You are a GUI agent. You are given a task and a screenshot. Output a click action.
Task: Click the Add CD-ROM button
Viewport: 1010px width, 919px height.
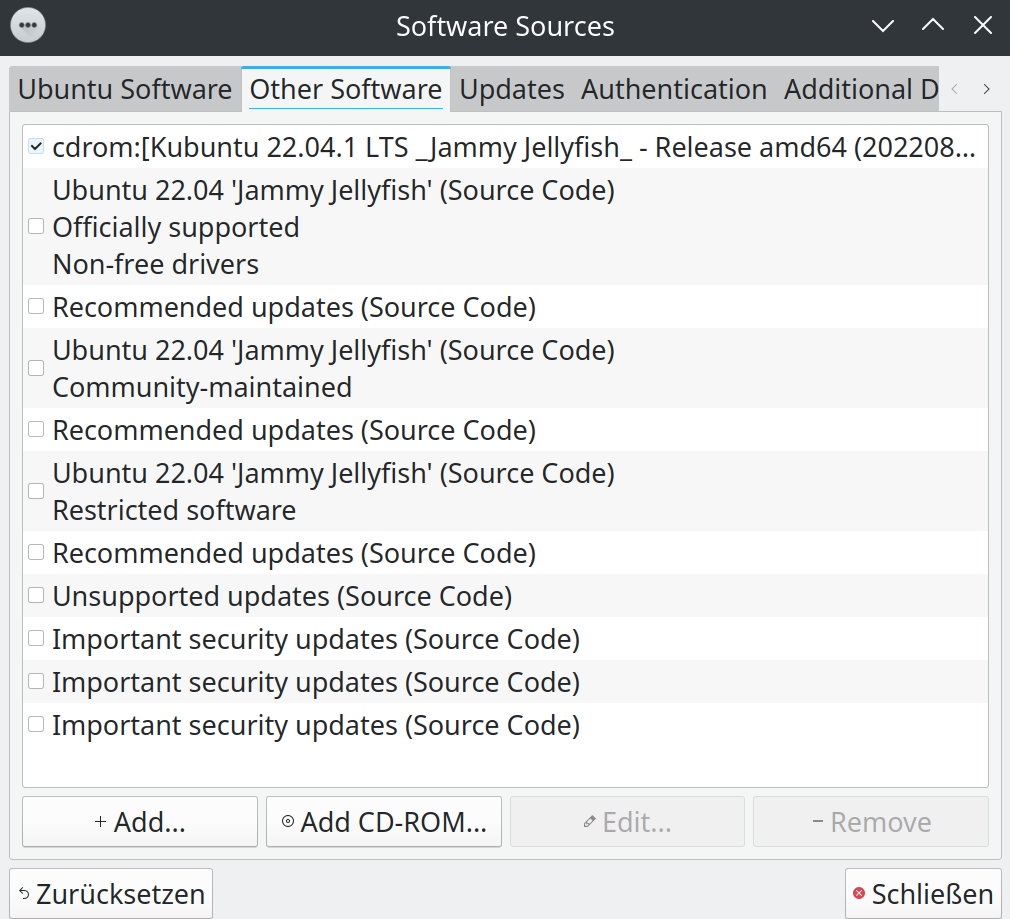click(x=384, y=822)
